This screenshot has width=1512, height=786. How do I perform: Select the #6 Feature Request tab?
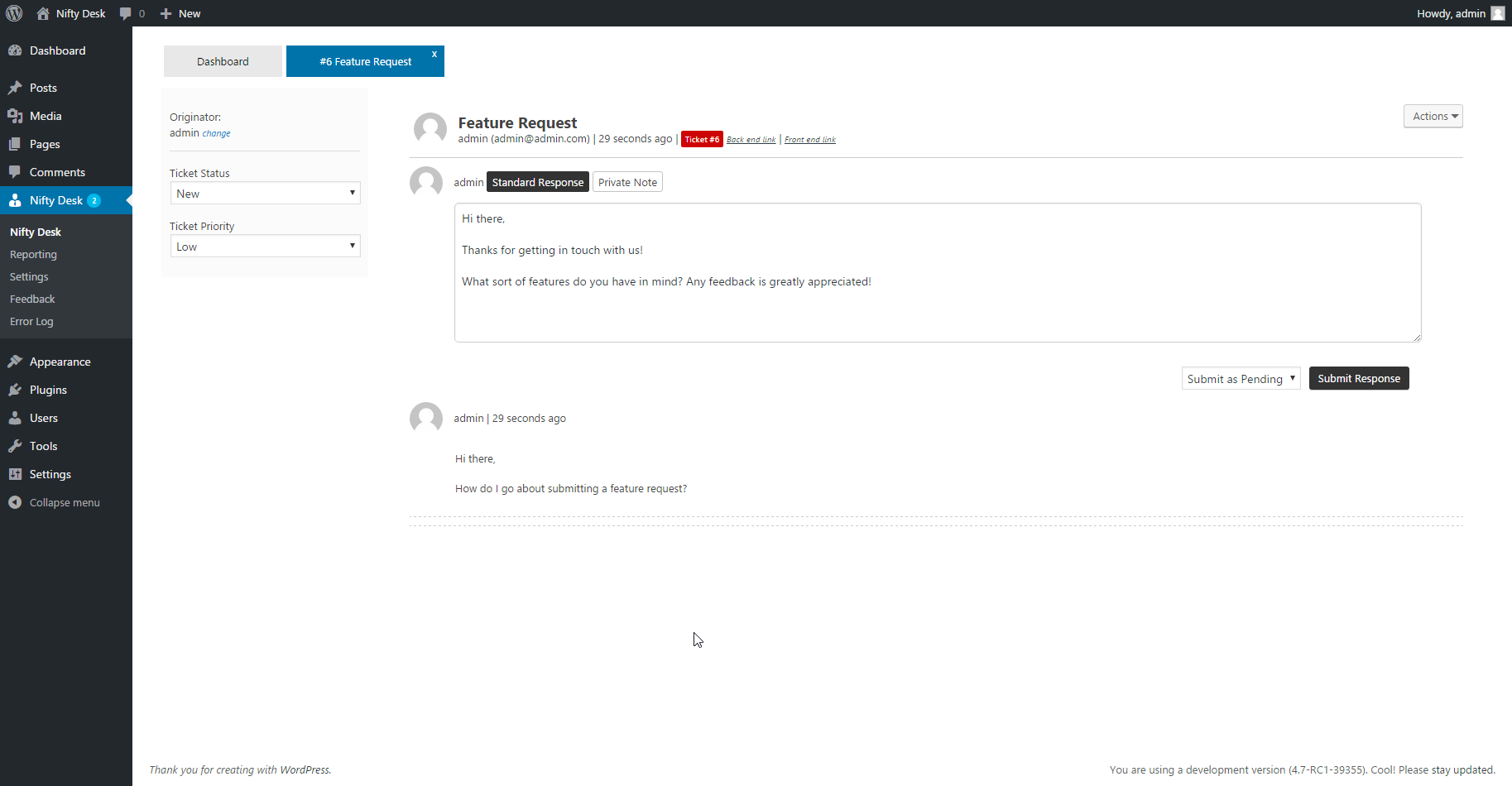pos(365,61)
